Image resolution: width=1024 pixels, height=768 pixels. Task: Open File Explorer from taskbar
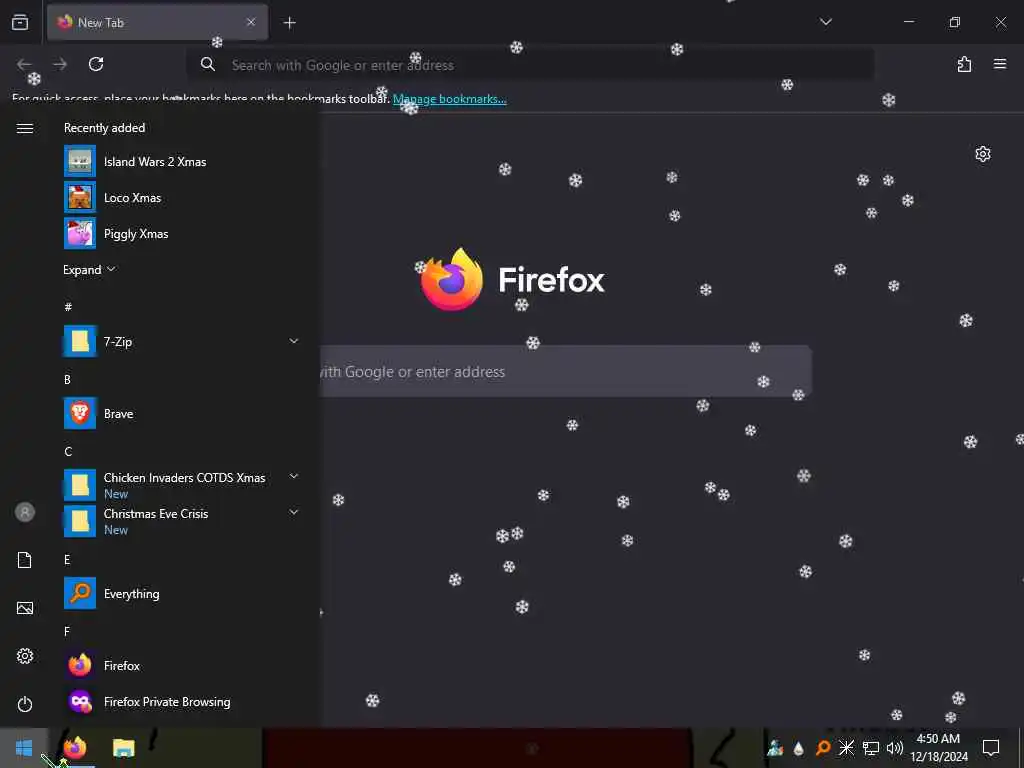pos(123,748)
